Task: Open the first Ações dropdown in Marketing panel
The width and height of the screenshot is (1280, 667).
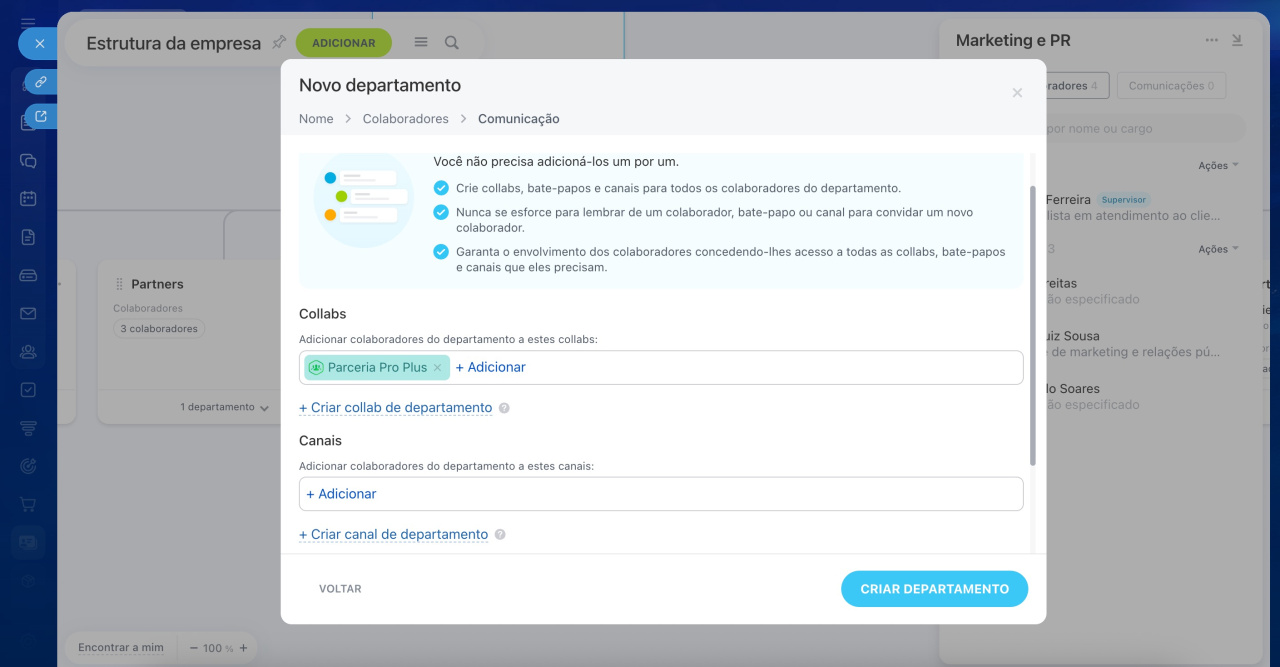Action: pyautogui.click(x=1218, y=165)
